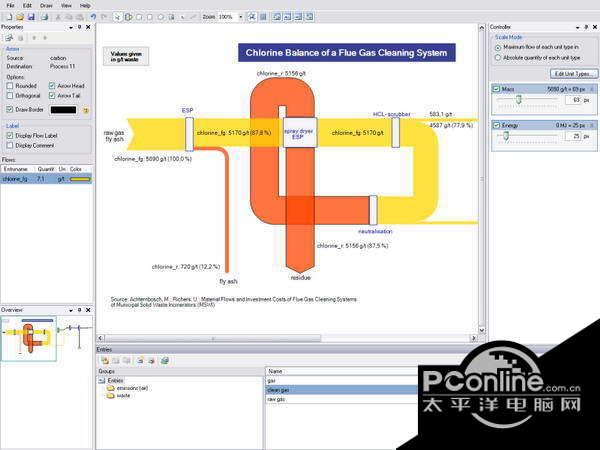The width and height of the screenshot is (600, 450).
Task: Pin the Properties panel
Action: tap(80, 27)
